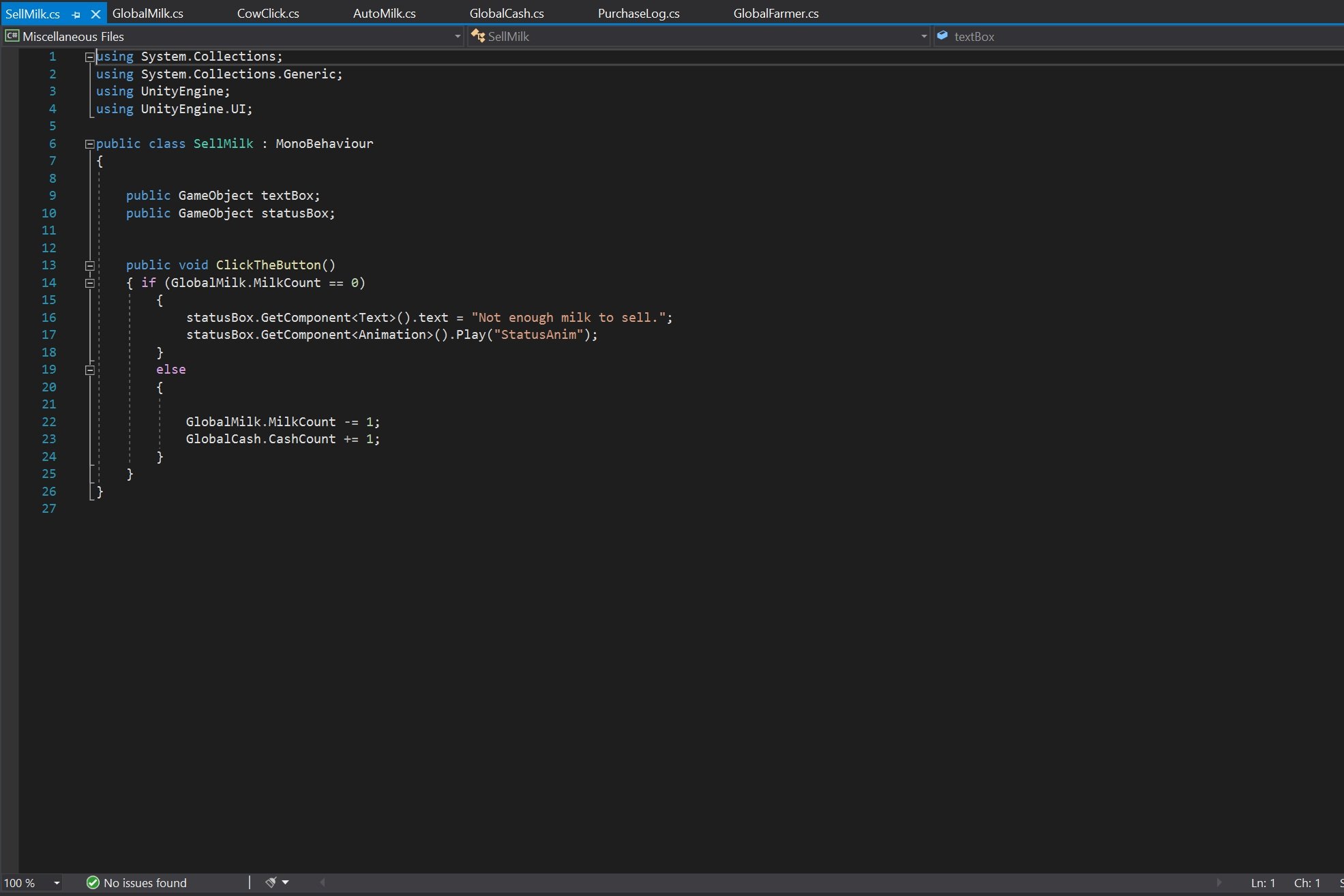This screenshot has width=1344, height=896.
Task: Select the error filter eraser icon
Action: click(270, 882)
